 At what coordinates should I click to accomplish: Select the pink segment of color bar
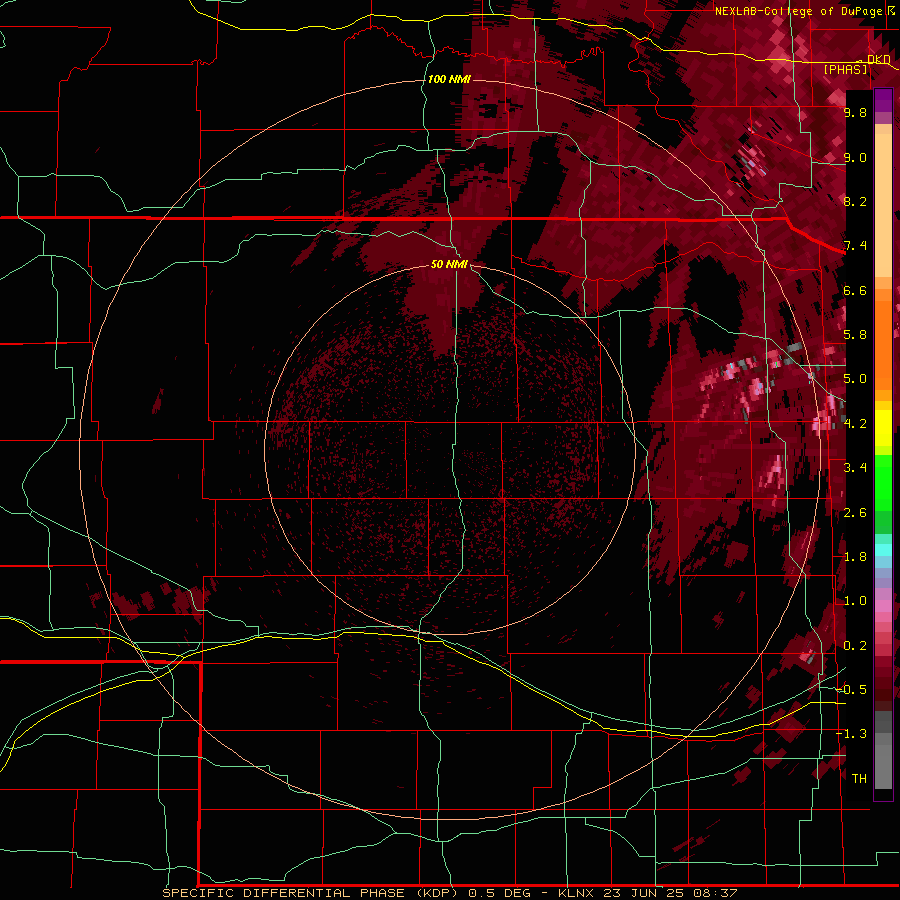(883, 606)
